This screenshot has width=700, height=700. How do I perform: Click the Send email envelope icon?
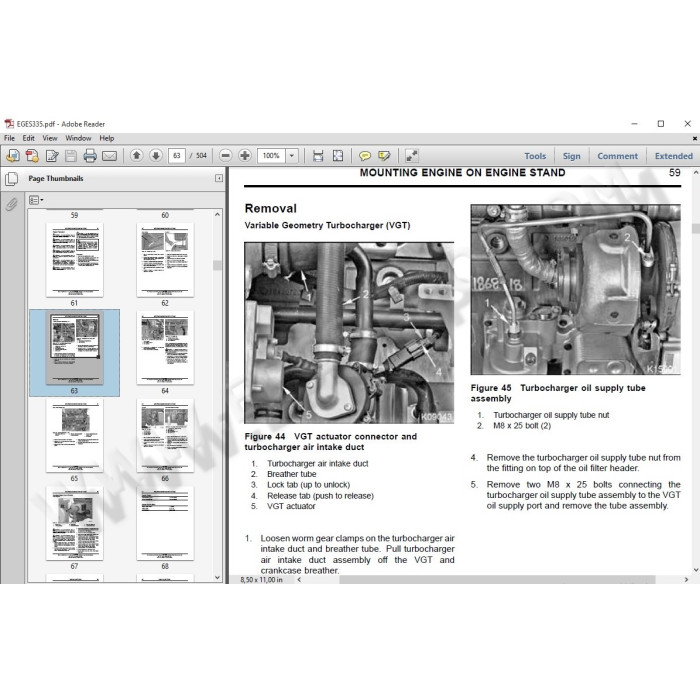[x=109, y=156]
